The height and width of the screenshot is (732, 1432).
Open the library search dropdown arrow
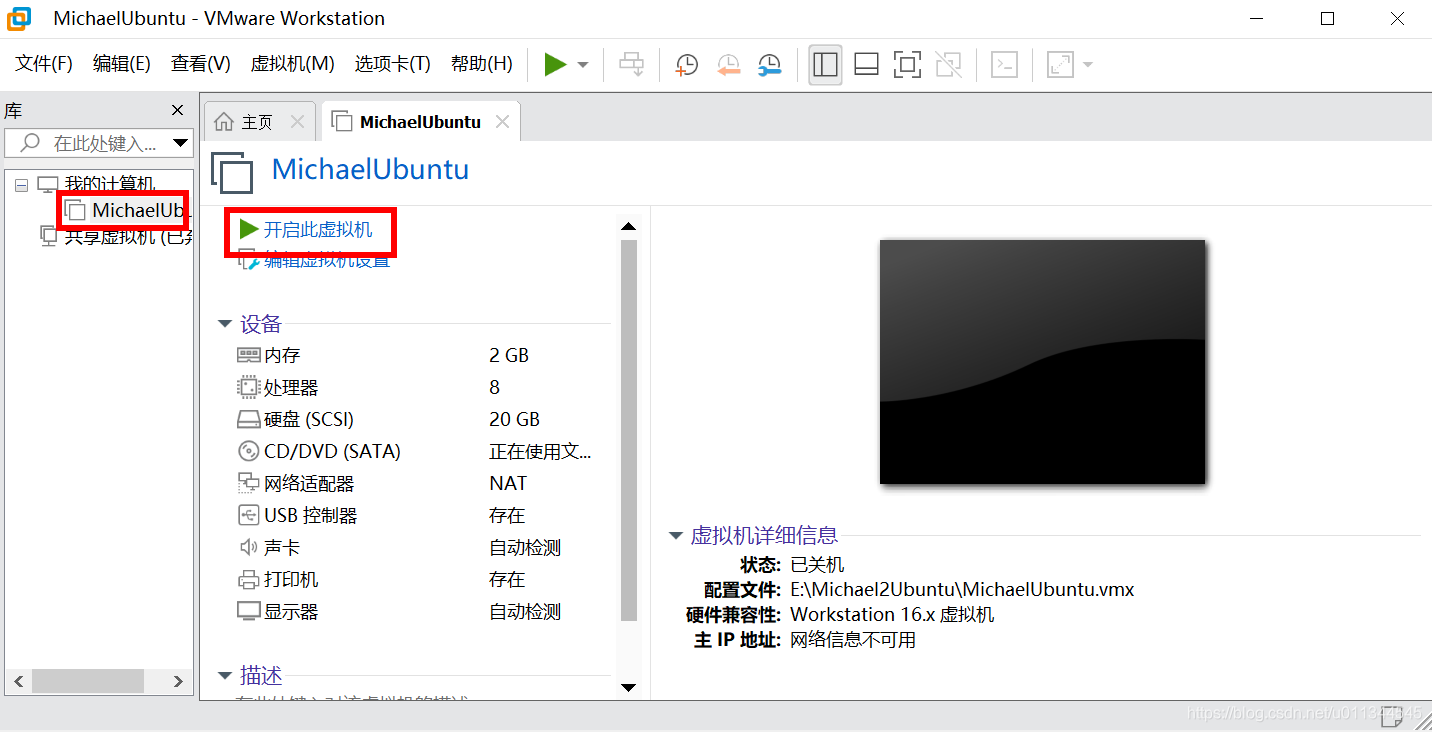[181, 143]
